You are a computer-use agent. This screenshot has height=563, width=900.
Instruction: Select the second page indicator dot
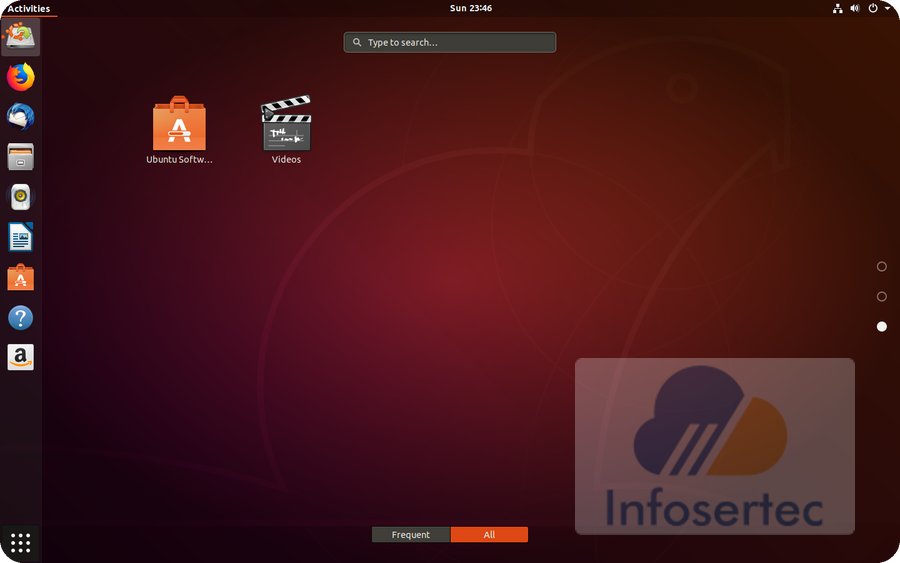[881, 297]
